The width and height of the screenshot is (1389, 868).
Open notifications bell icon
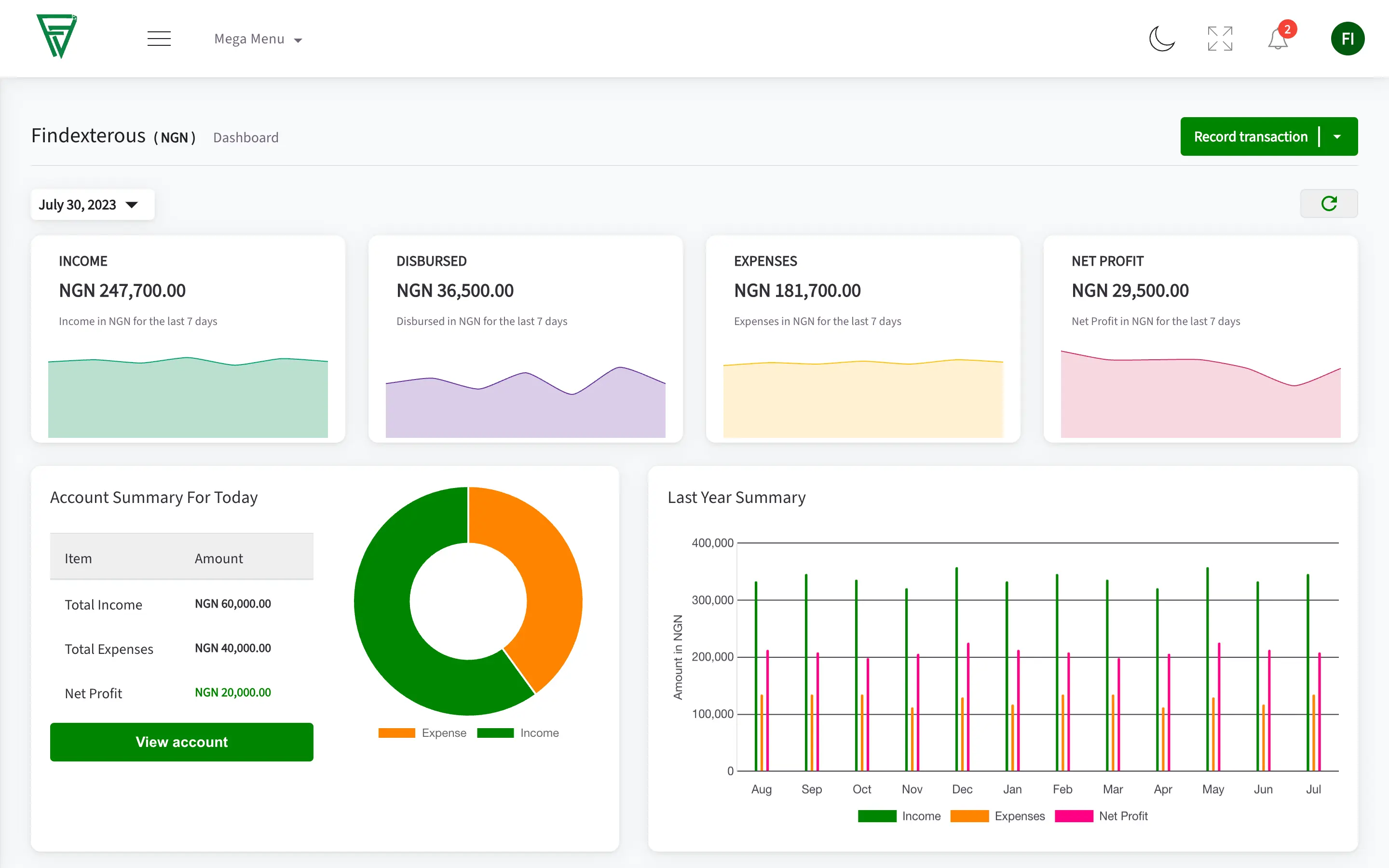click(1278, 39)
